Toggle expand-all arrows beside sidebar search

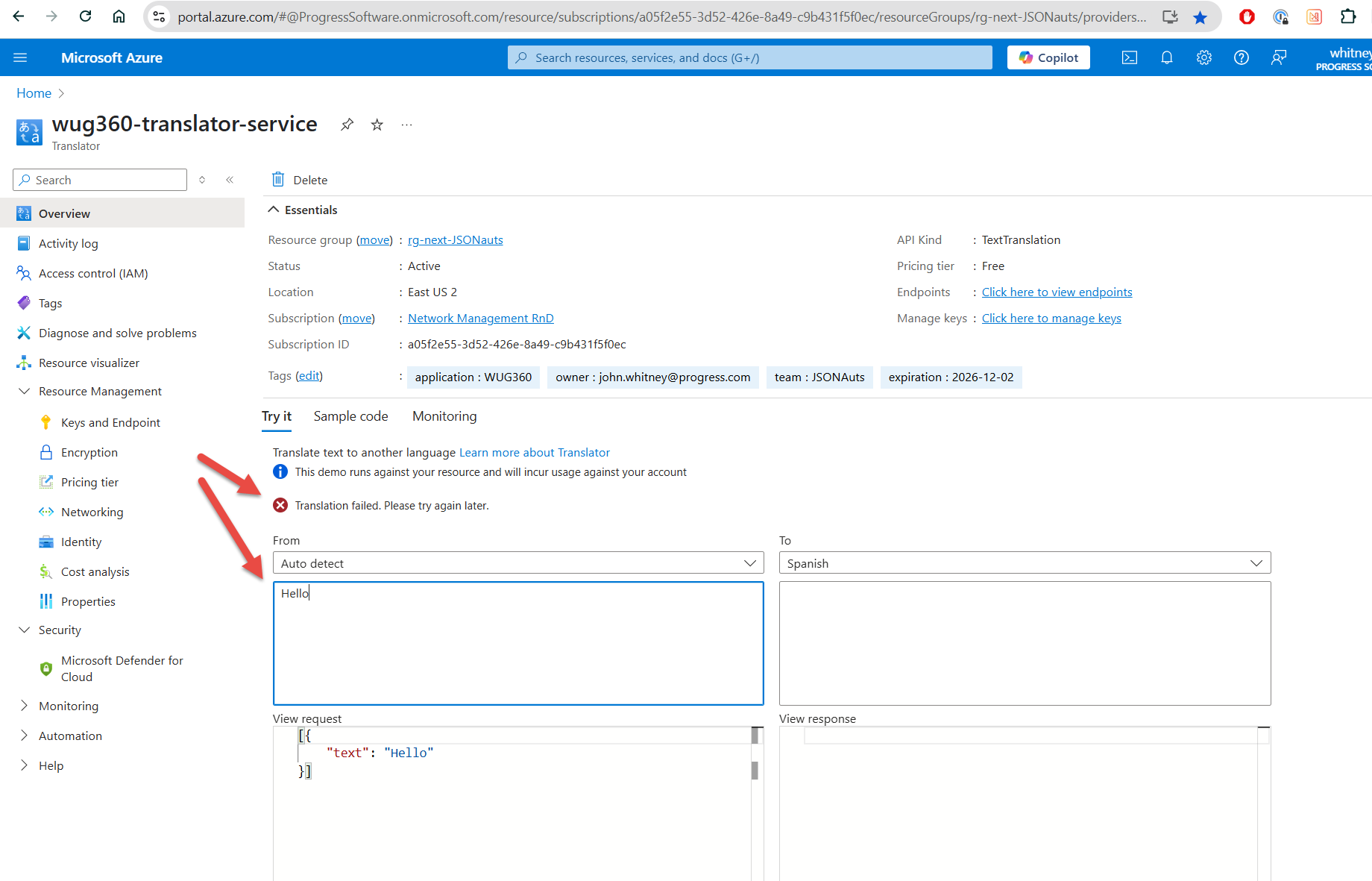pos(202,180)
